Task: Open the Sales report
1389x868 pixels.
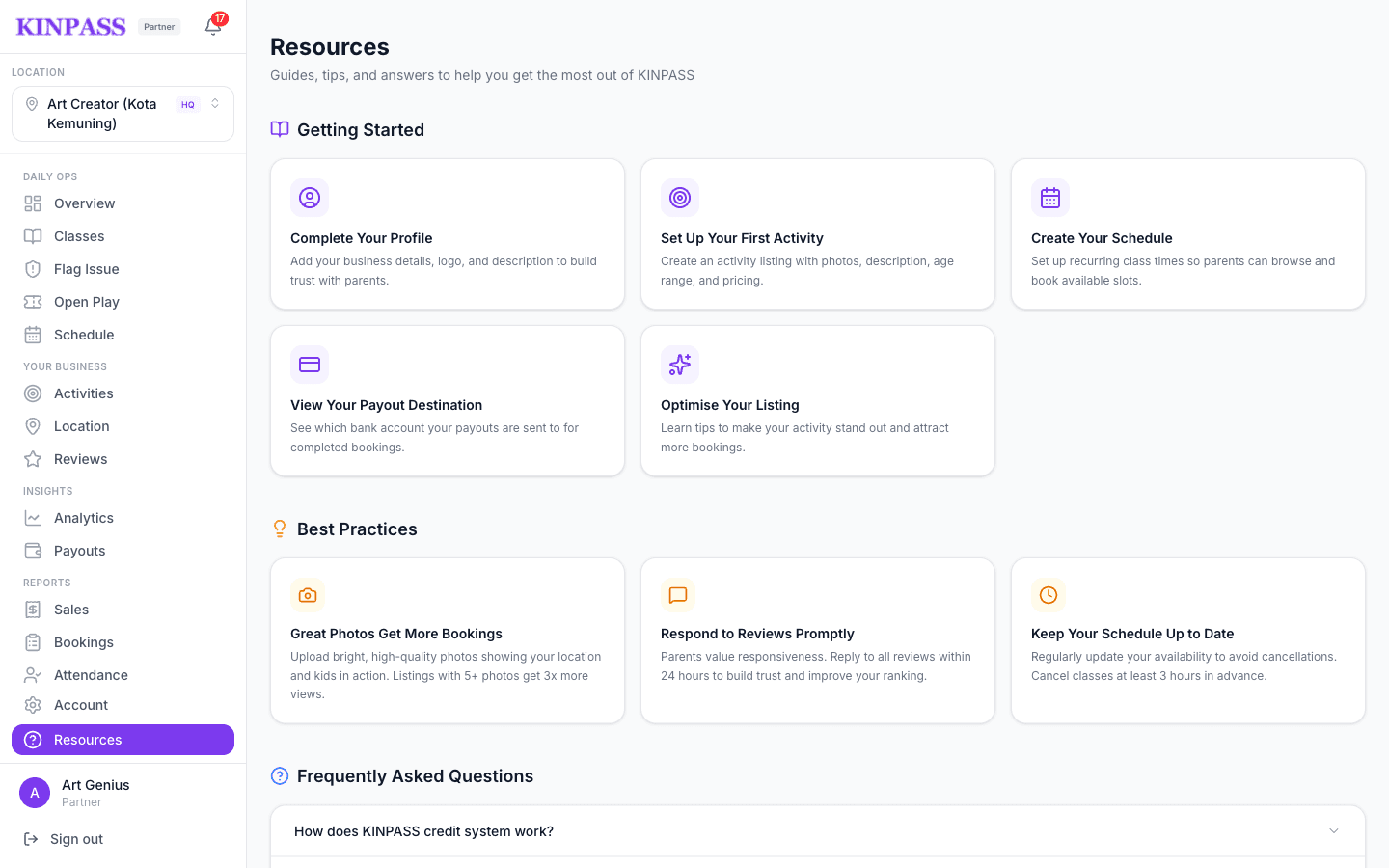Action: point(123,610)
